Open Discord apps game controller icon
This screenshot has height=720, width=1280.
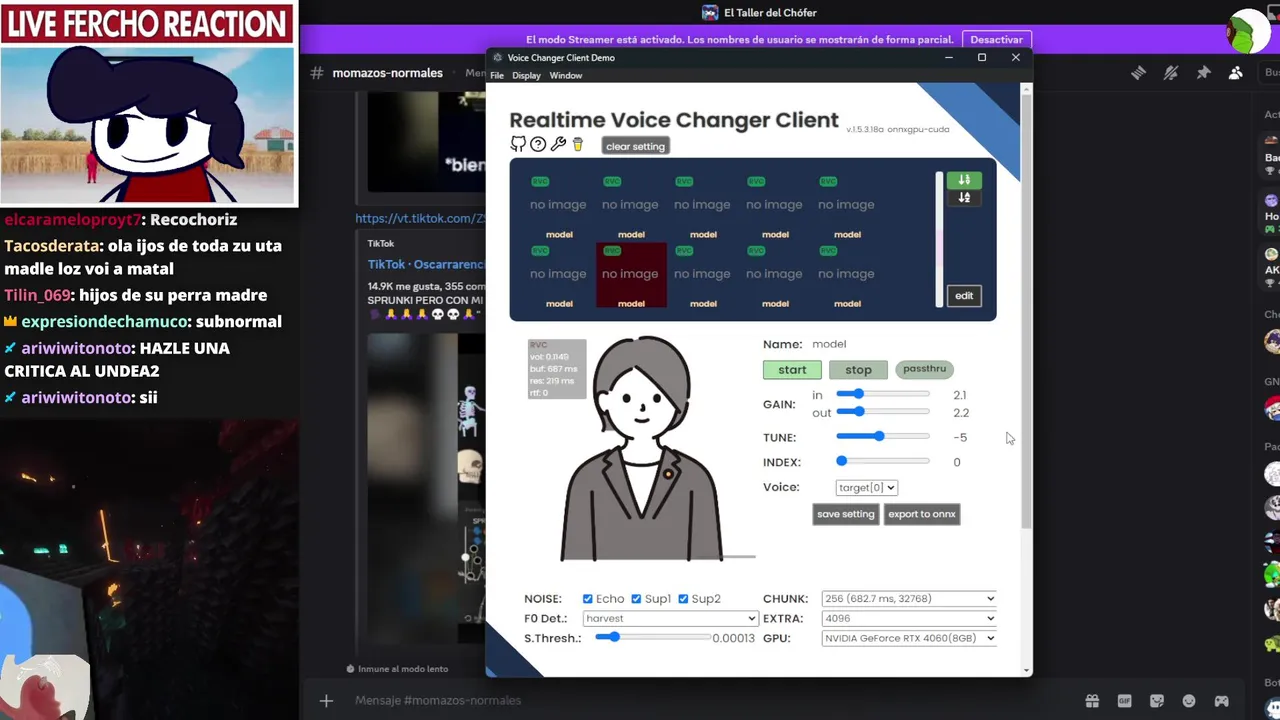point(1221,701)
